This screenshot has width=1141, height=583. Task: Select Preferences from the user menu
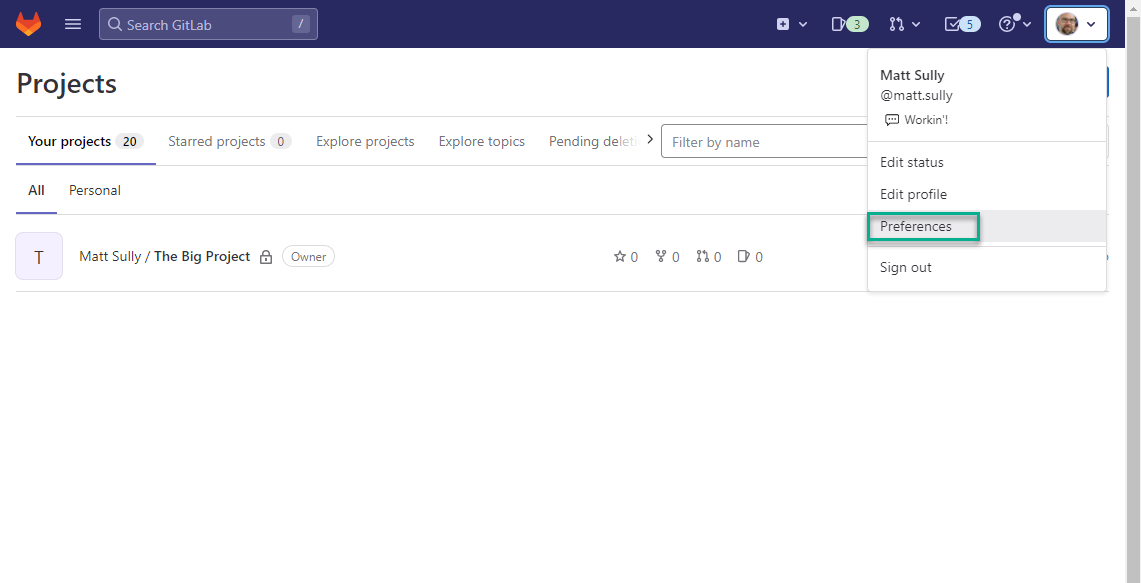click(x=916, y=227)
